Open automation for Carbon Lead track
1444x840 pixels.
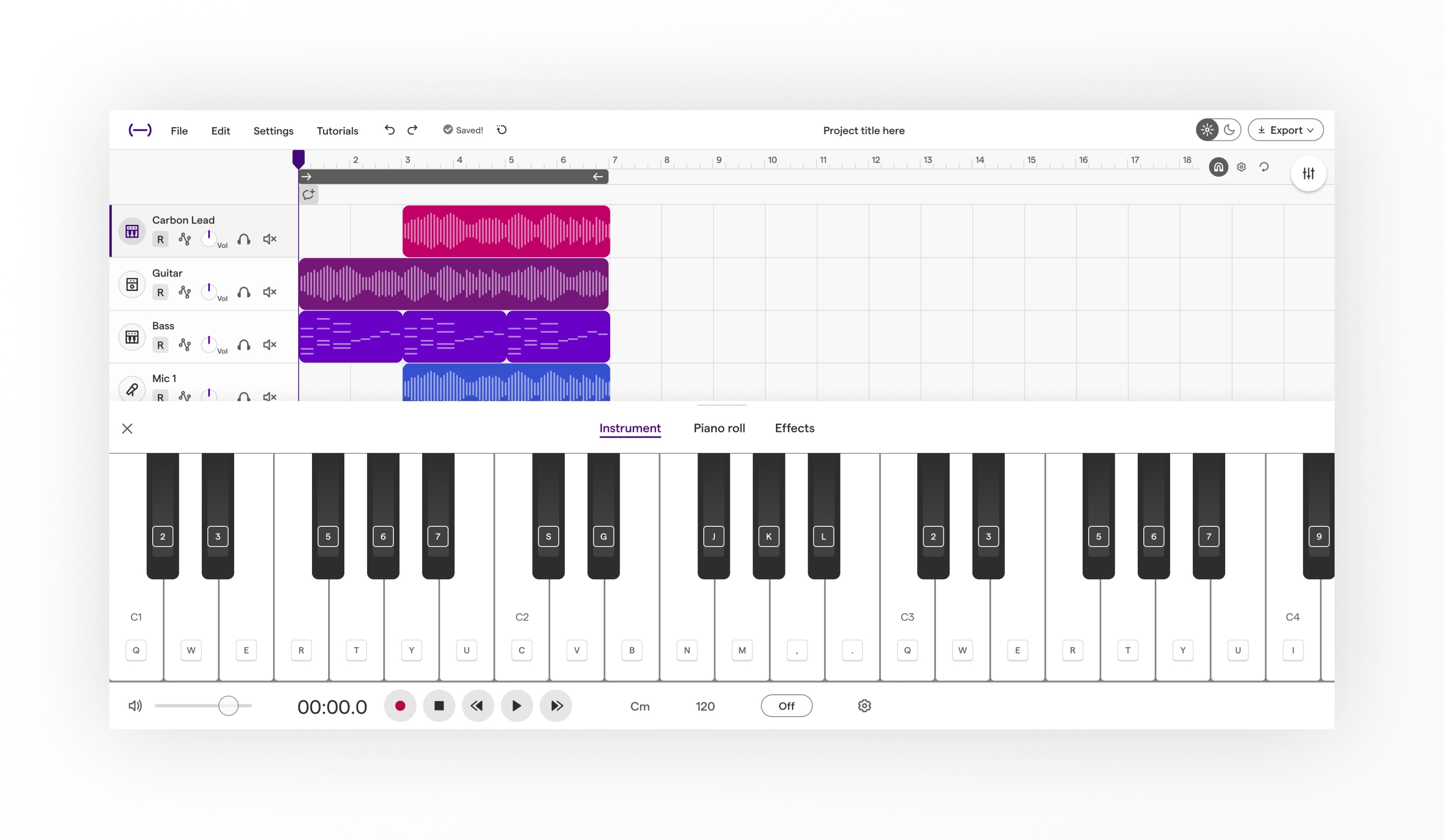[x=185, y=239]
